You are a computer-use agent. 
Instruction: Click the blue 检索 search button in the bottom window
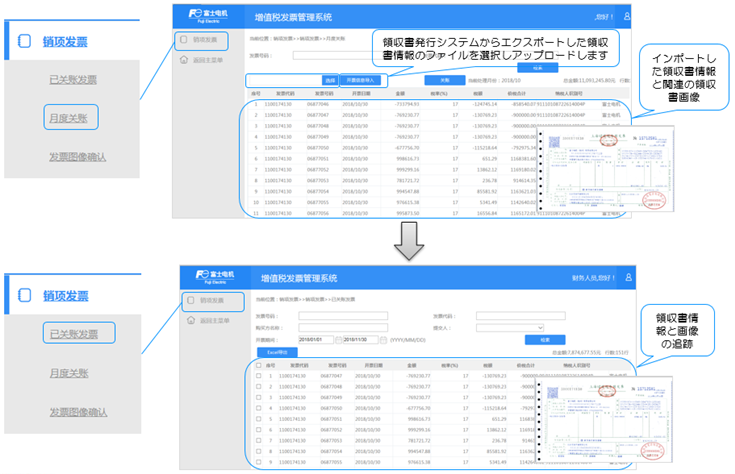(544, 340)
